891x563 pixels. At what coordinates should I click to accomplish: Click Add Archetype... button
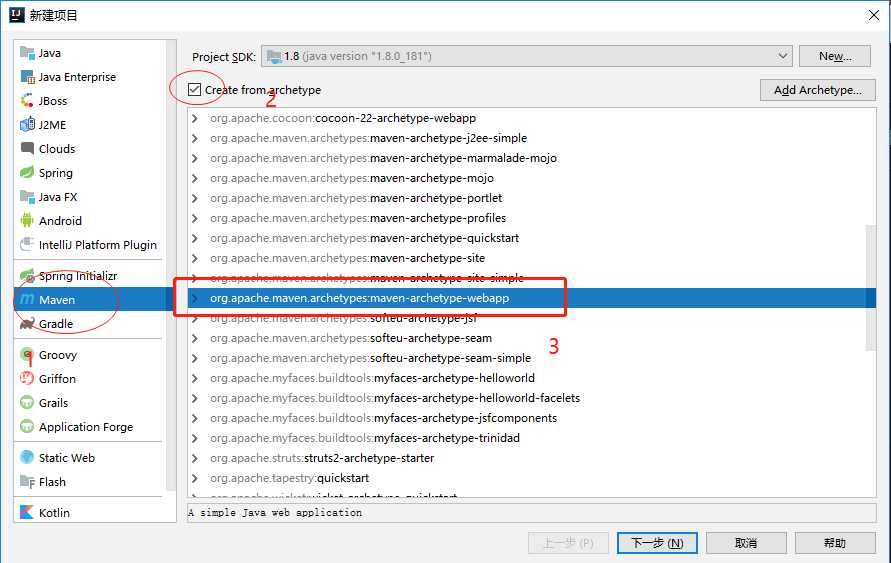tap(818, 90)
